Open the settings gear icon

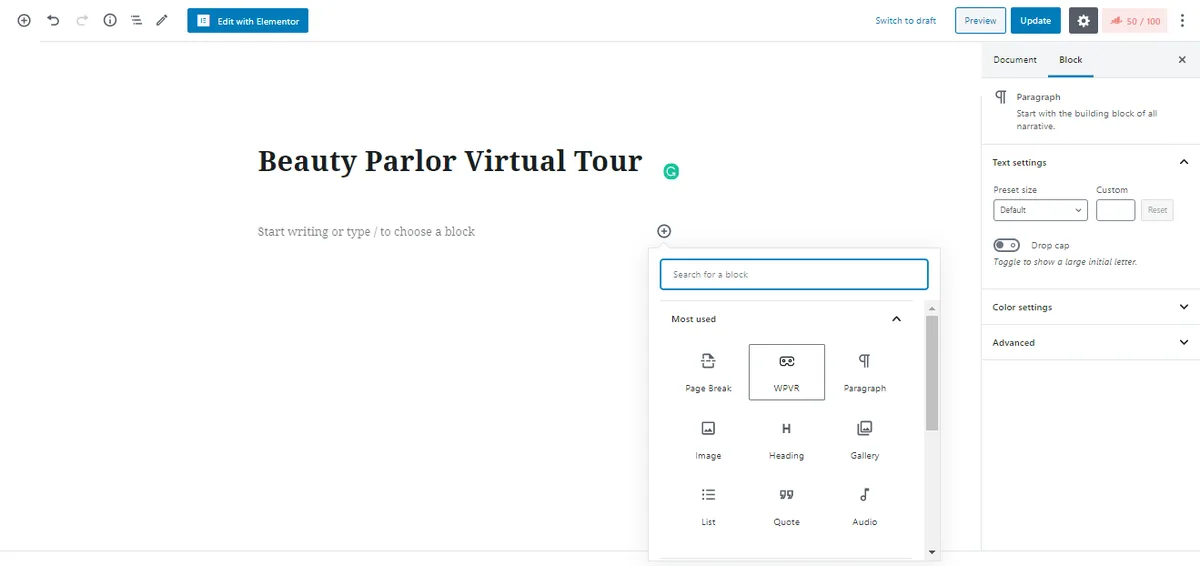point(1083,20)
